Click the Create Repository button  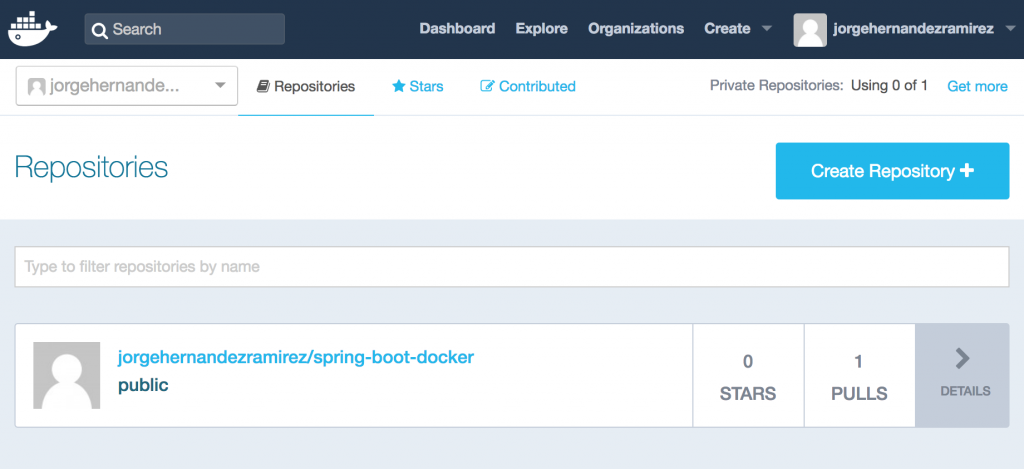coord(892,170)
